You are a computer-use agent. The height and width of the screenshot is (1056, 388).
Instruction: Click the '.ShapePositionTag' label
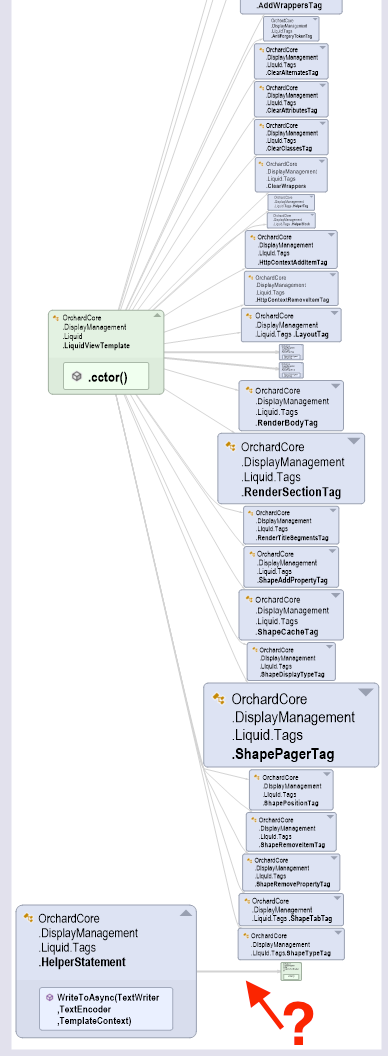[x=290, y=803]
